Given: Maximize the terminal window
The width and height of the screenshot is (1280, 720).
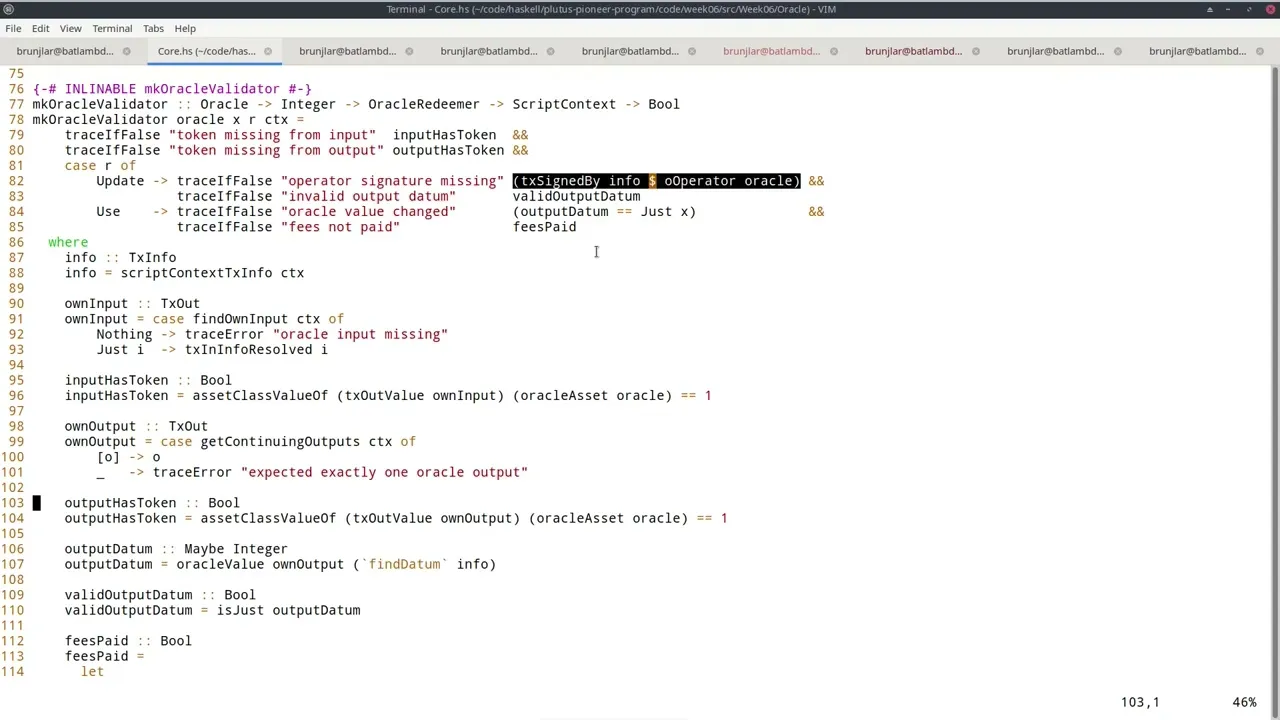Looking at the screenshot, I should 1250,9.
